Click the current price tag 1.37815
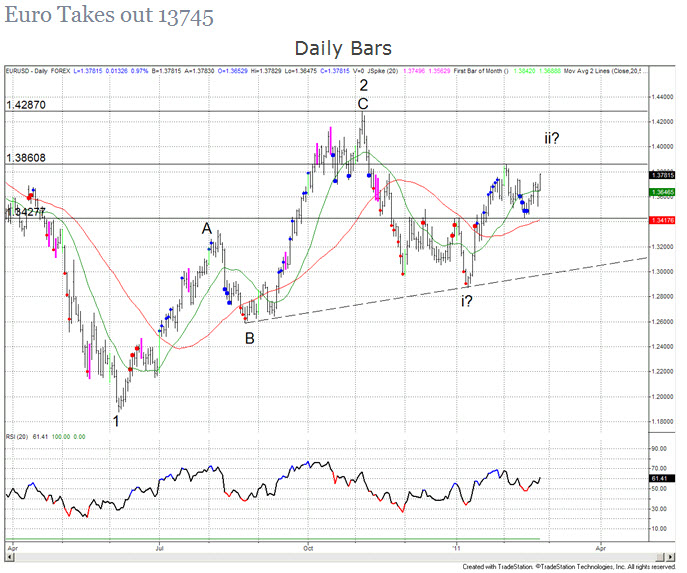This screenshot has height=573, width=687. pos(661,175)
